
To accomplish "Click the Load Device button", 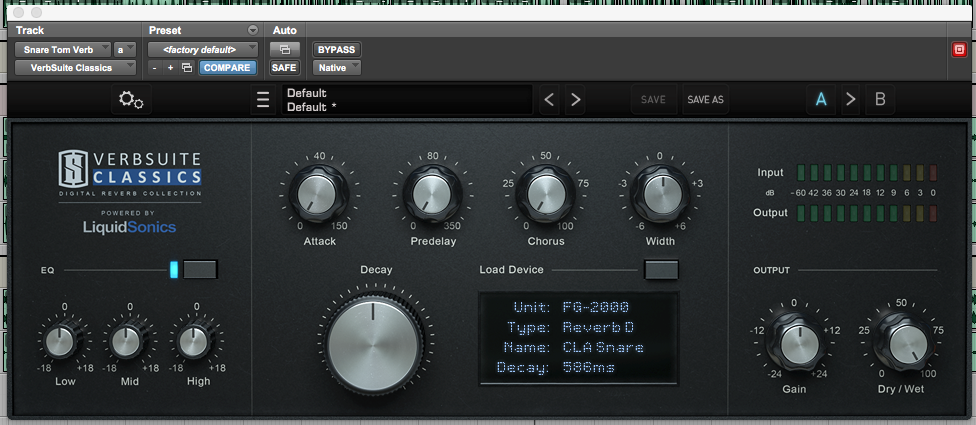I will click(662, 269).
